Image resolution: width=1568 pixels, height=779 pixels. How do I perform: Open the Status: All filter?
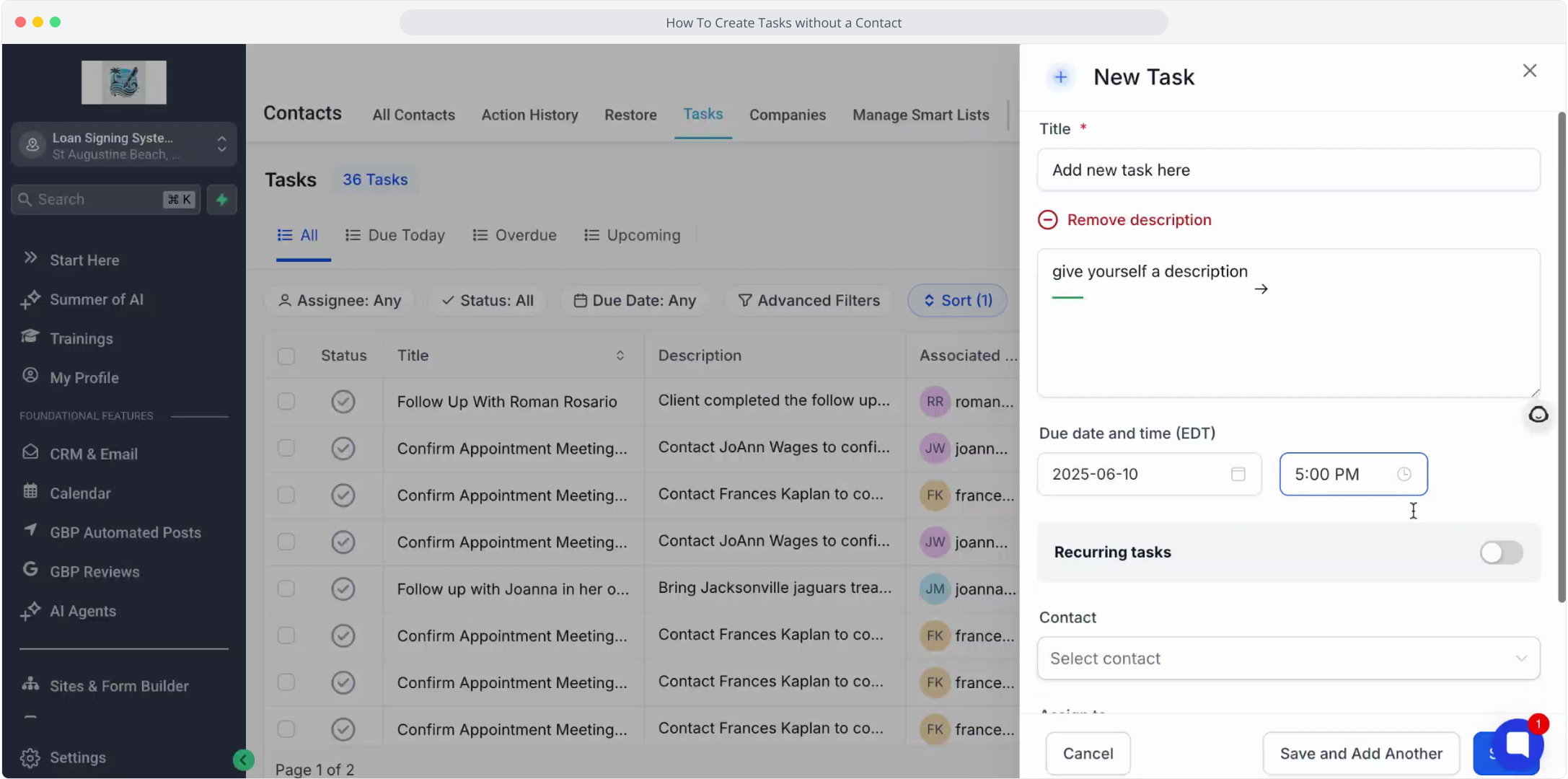(x=488, y=301)
